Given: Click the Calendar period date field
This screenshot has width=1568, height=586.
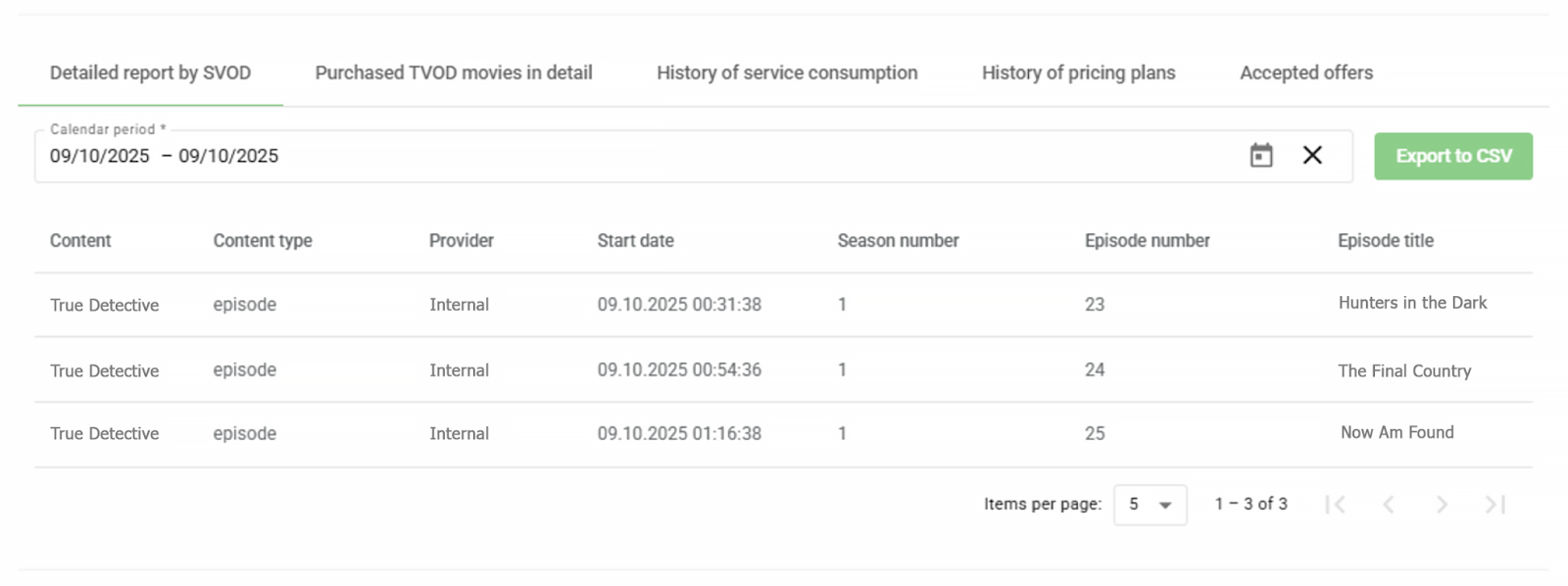Looking at the screenshot, I should (588, 156).
